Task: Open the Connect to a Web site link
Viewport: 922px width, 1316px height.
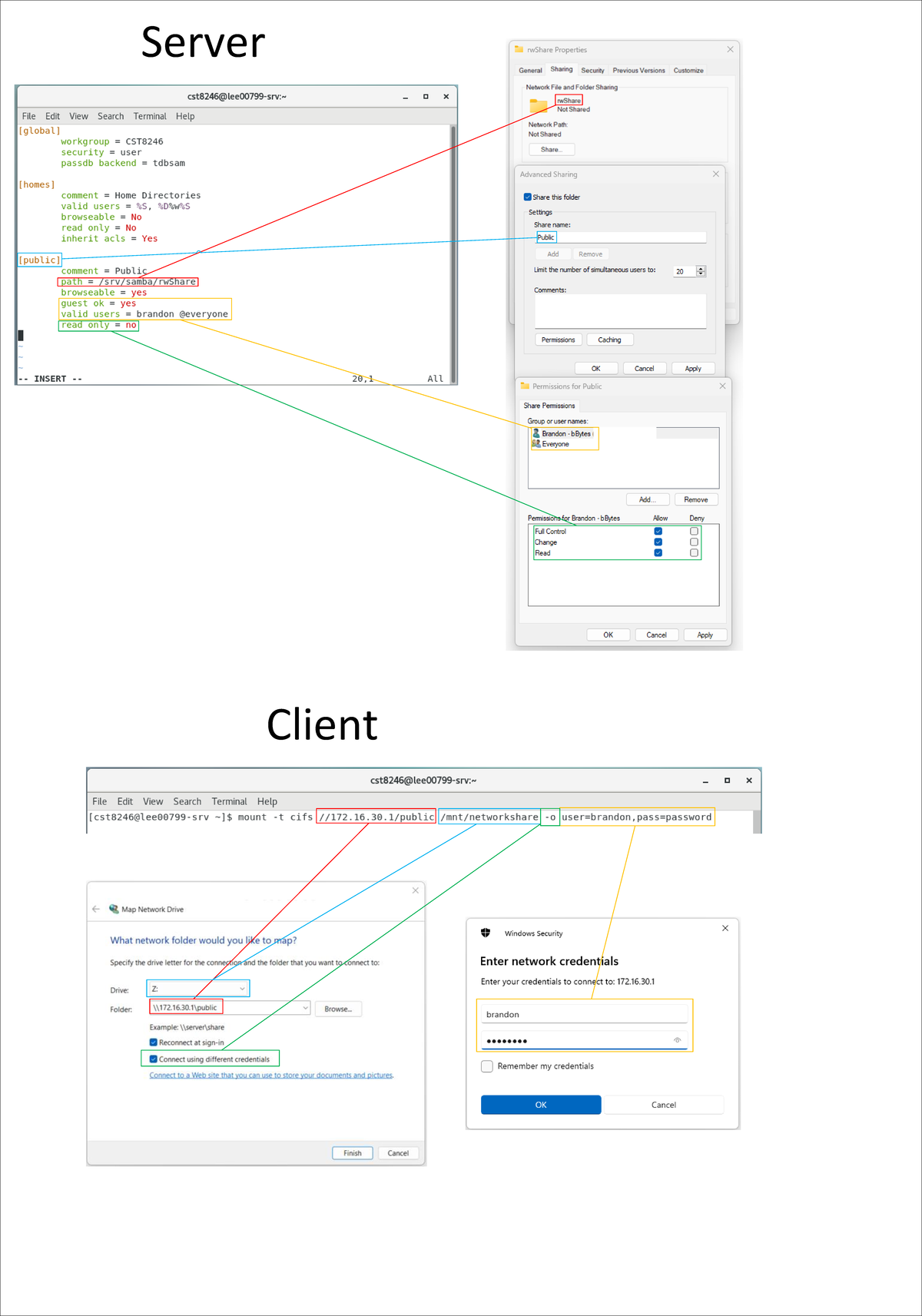Action: tap(271, 1076)
